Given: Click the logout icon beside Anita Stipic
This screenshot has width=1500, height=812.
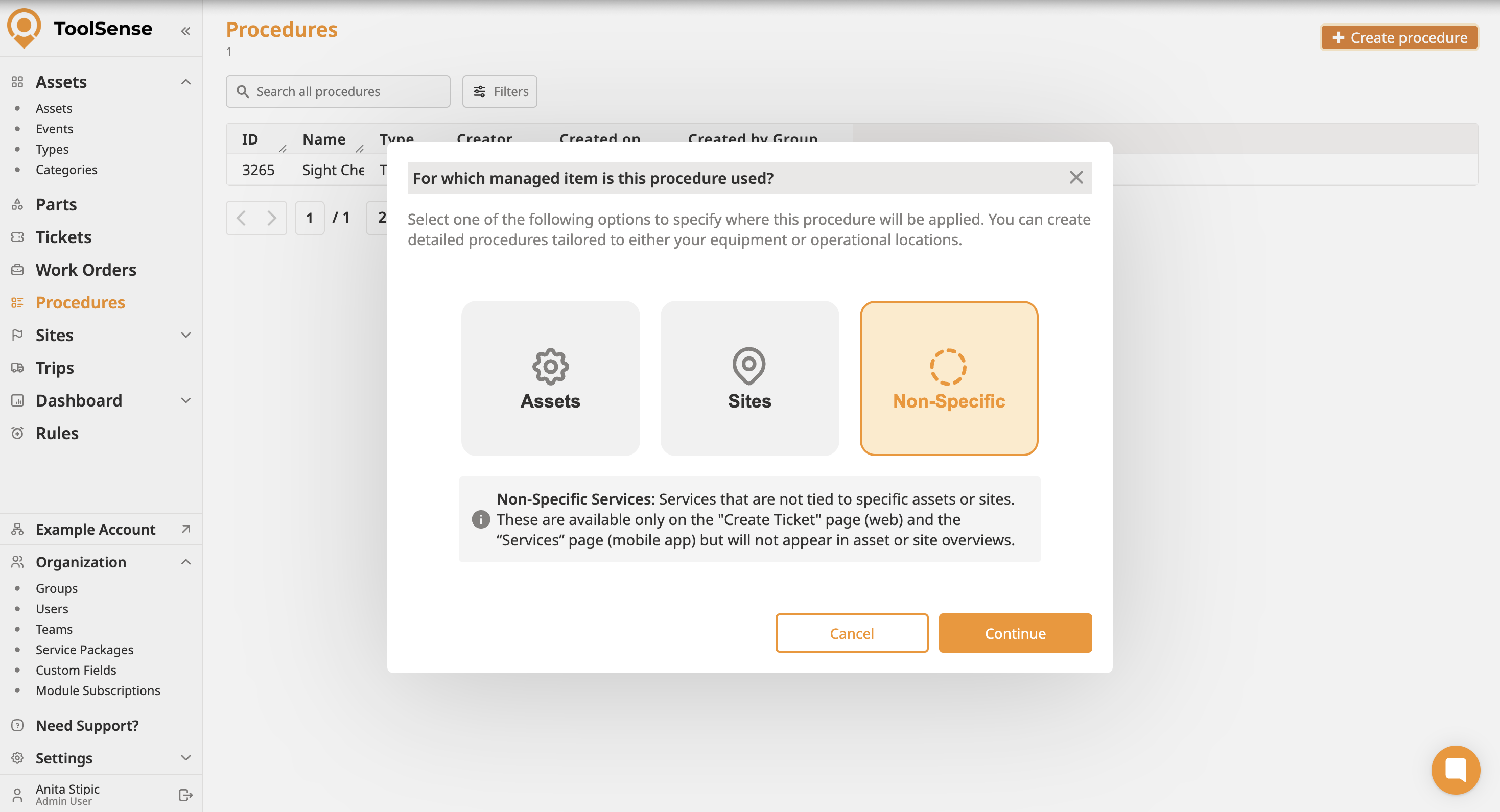Looking at the screenshot, I should (x=185, y=795).
